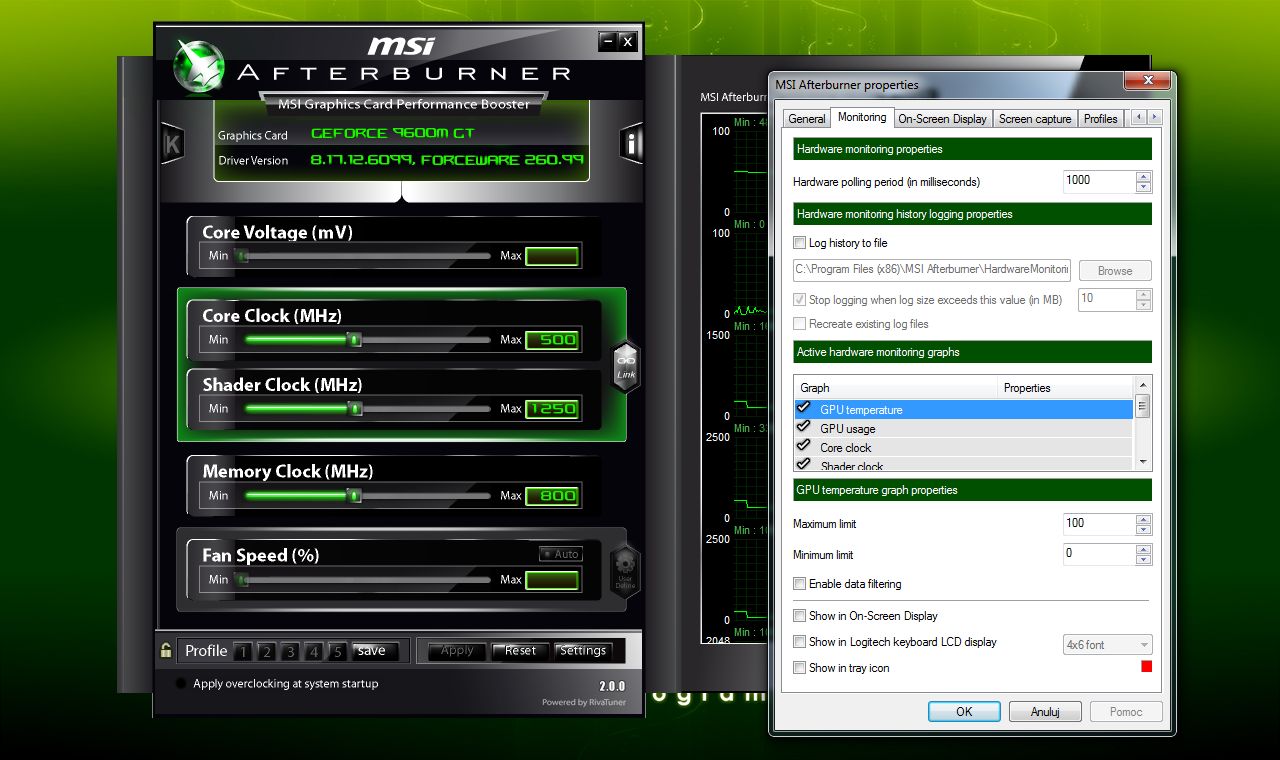Check Show in Logitech keyboard LCD display

(x=800, y=642)
